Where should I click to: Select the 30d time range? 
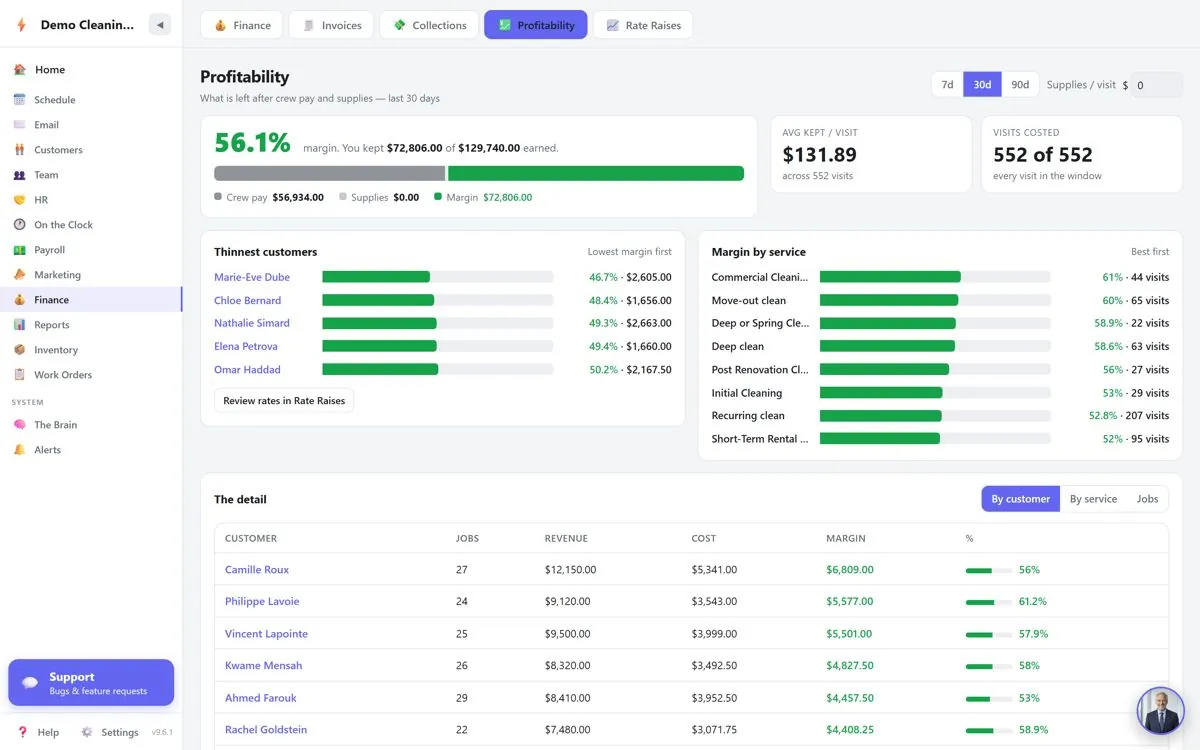click(982, 85)
